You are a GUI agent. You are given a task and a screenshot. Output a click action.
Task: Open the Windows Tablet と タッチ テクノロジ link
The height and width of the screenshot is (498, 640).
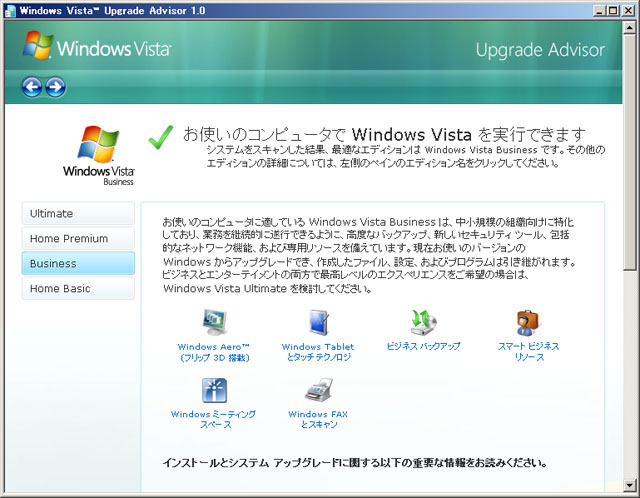point(318,352)
